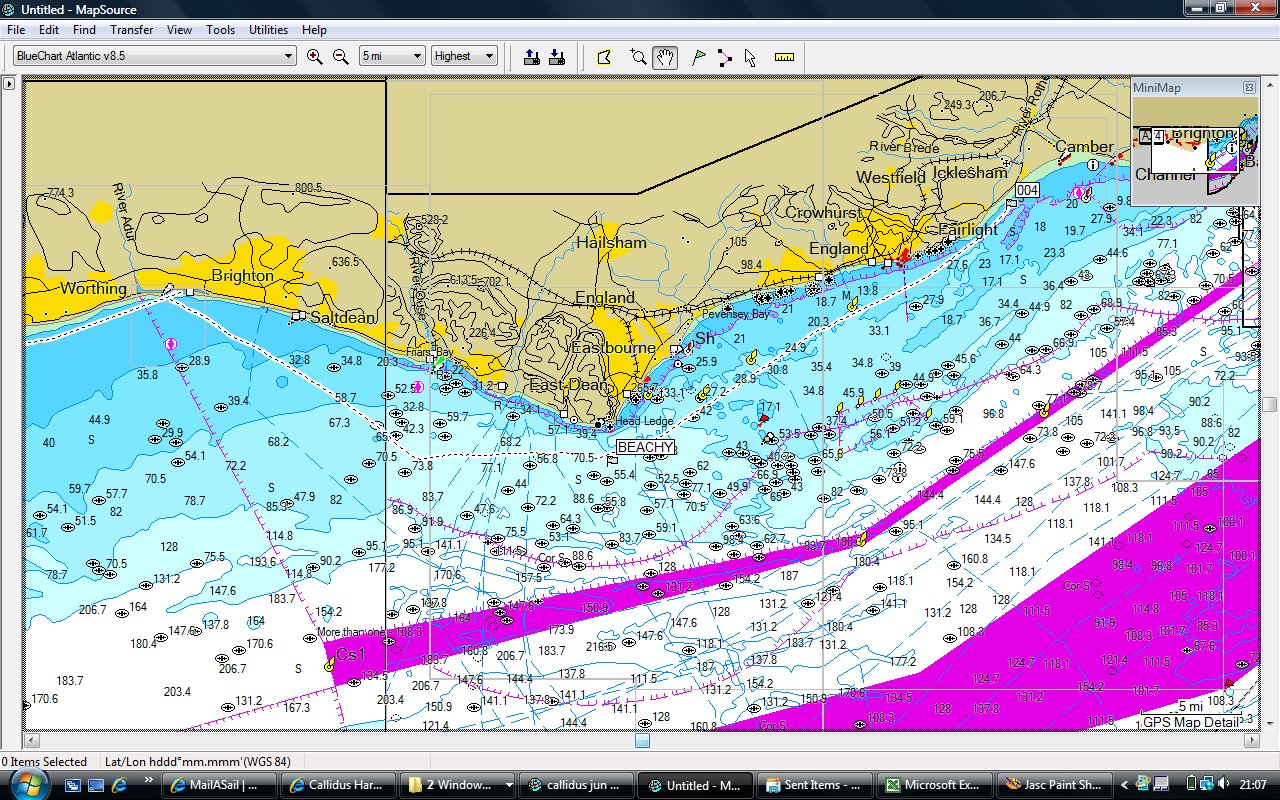Switch to Callidus Har... taskbar window
Viewport: 1280px width, 800px height.
coord(338,785)
